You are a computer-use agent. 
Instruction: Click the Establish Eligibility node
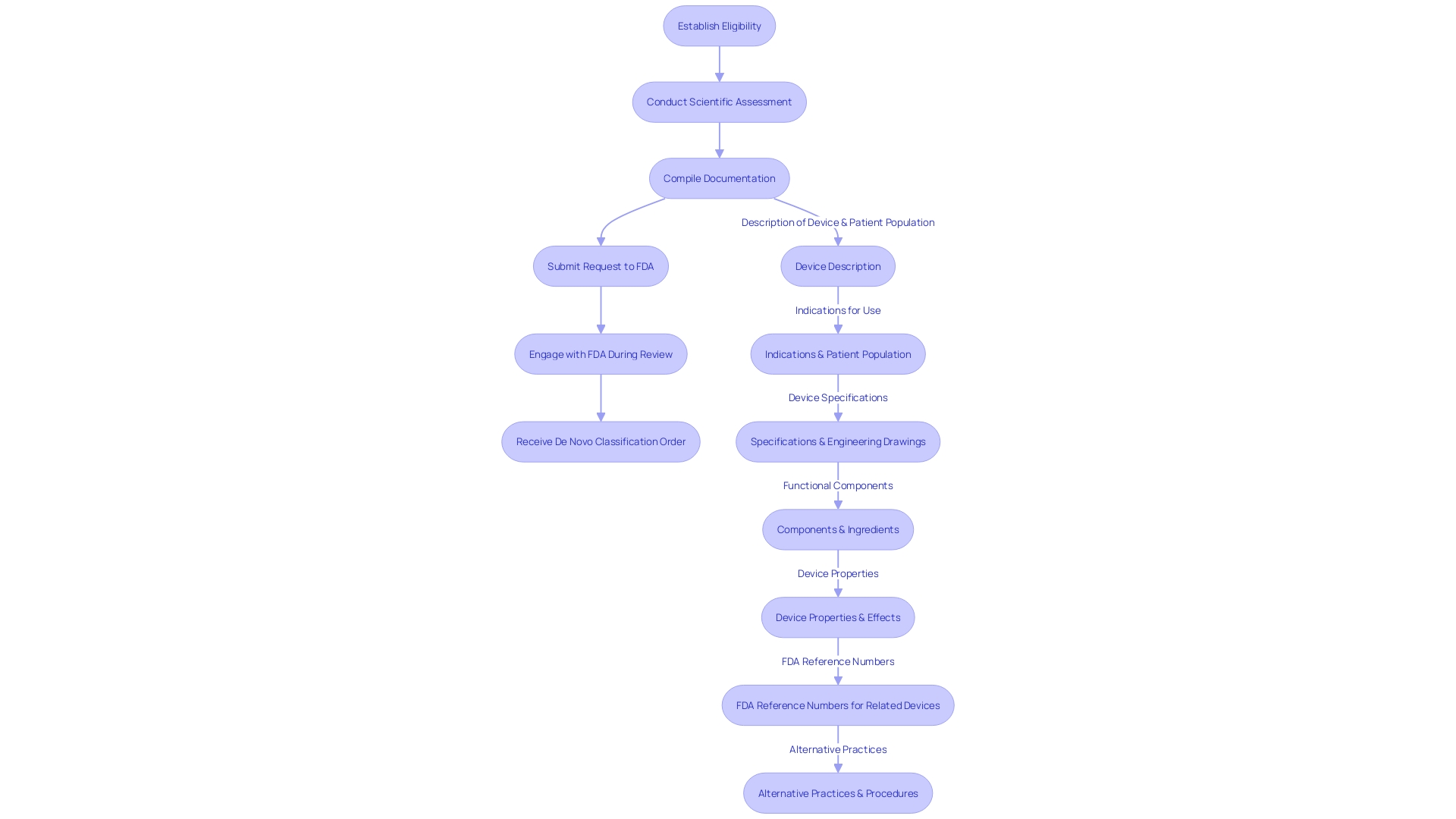coord(719,25)
